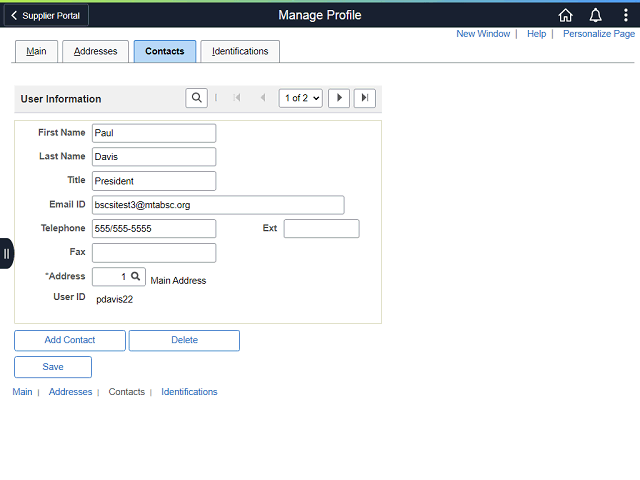The image size is (640, 480).
Task: Edit the Last Name field
Action: 154,157
